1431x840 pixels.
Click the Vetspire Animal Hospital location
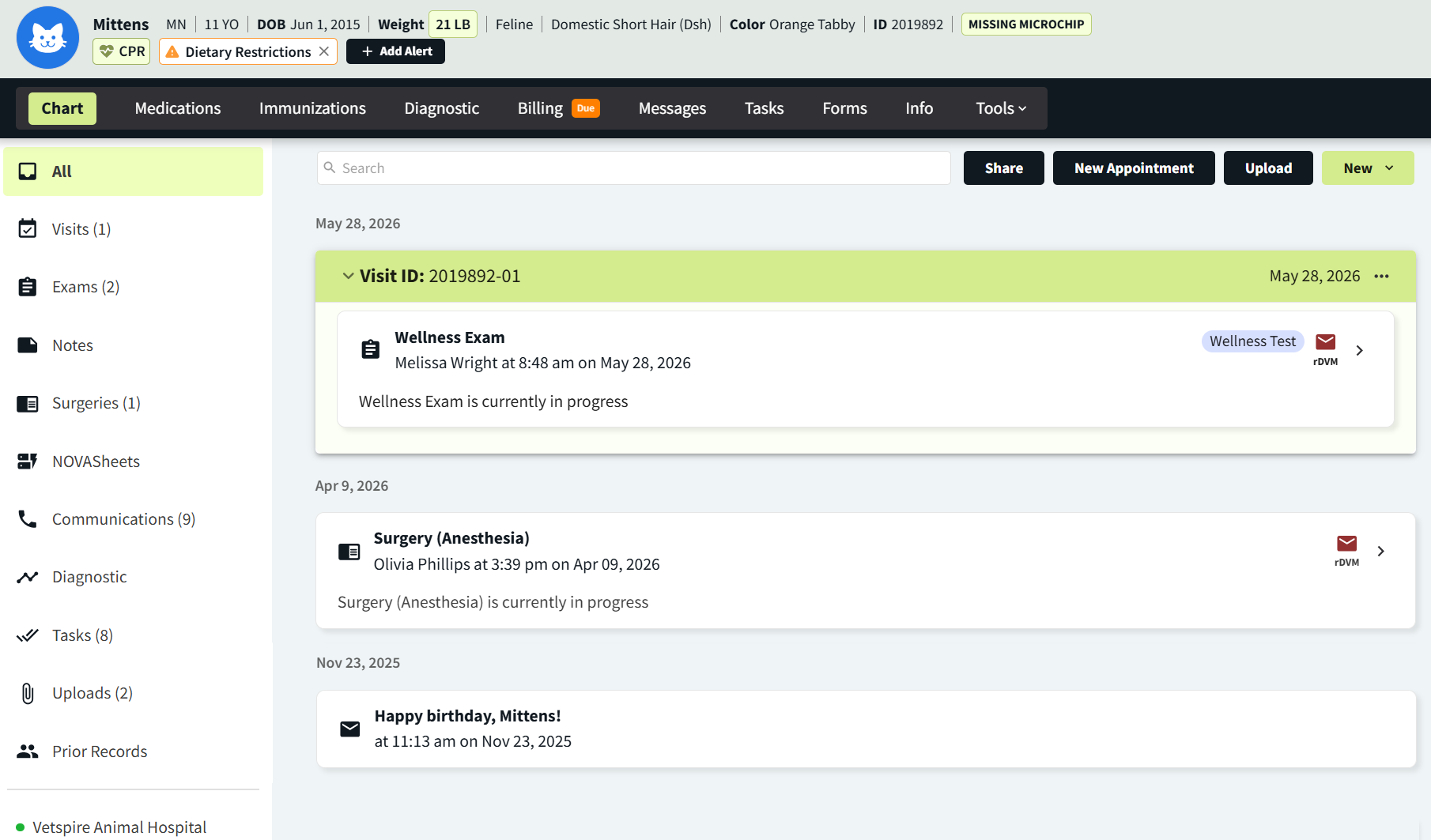[x=119, y=827]
